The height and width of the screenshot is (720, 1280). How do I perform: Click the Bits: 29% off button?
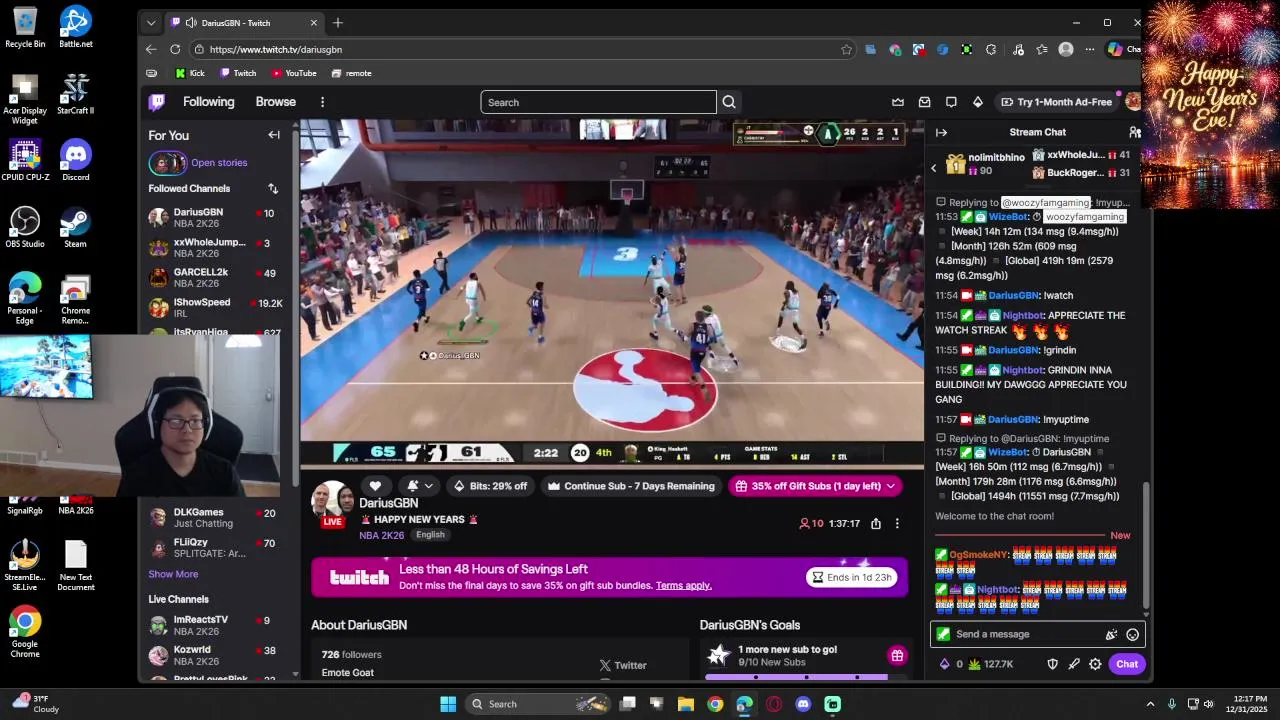point(490,486)
